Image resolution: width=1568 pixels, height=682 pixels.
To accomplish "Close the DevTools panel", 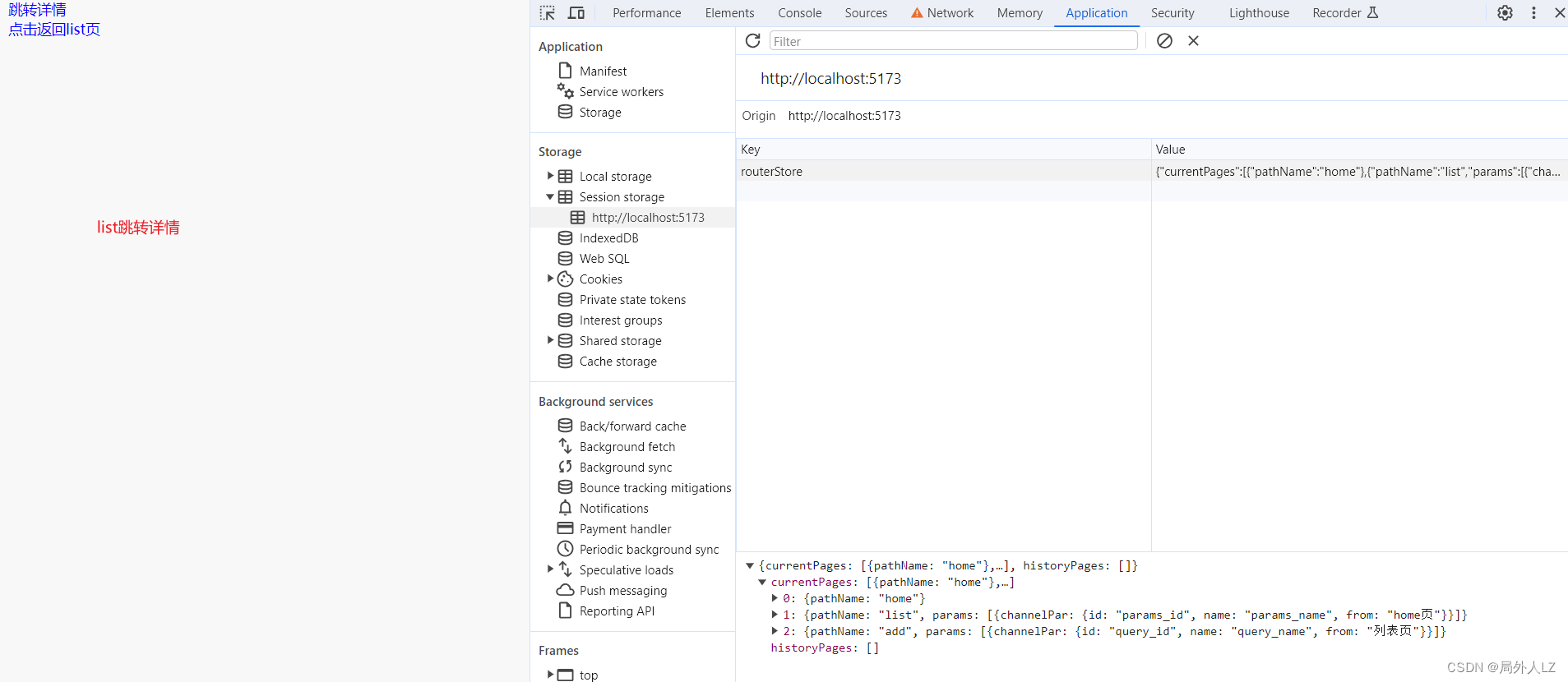I will 1559,13.
